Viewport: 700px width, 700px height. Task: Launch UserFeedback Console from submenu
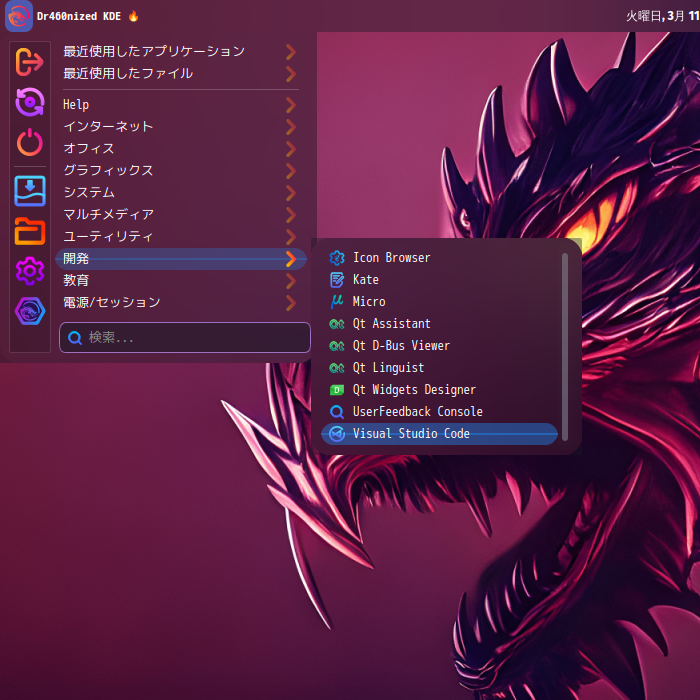pyautogui.click(x=439, y=412)
